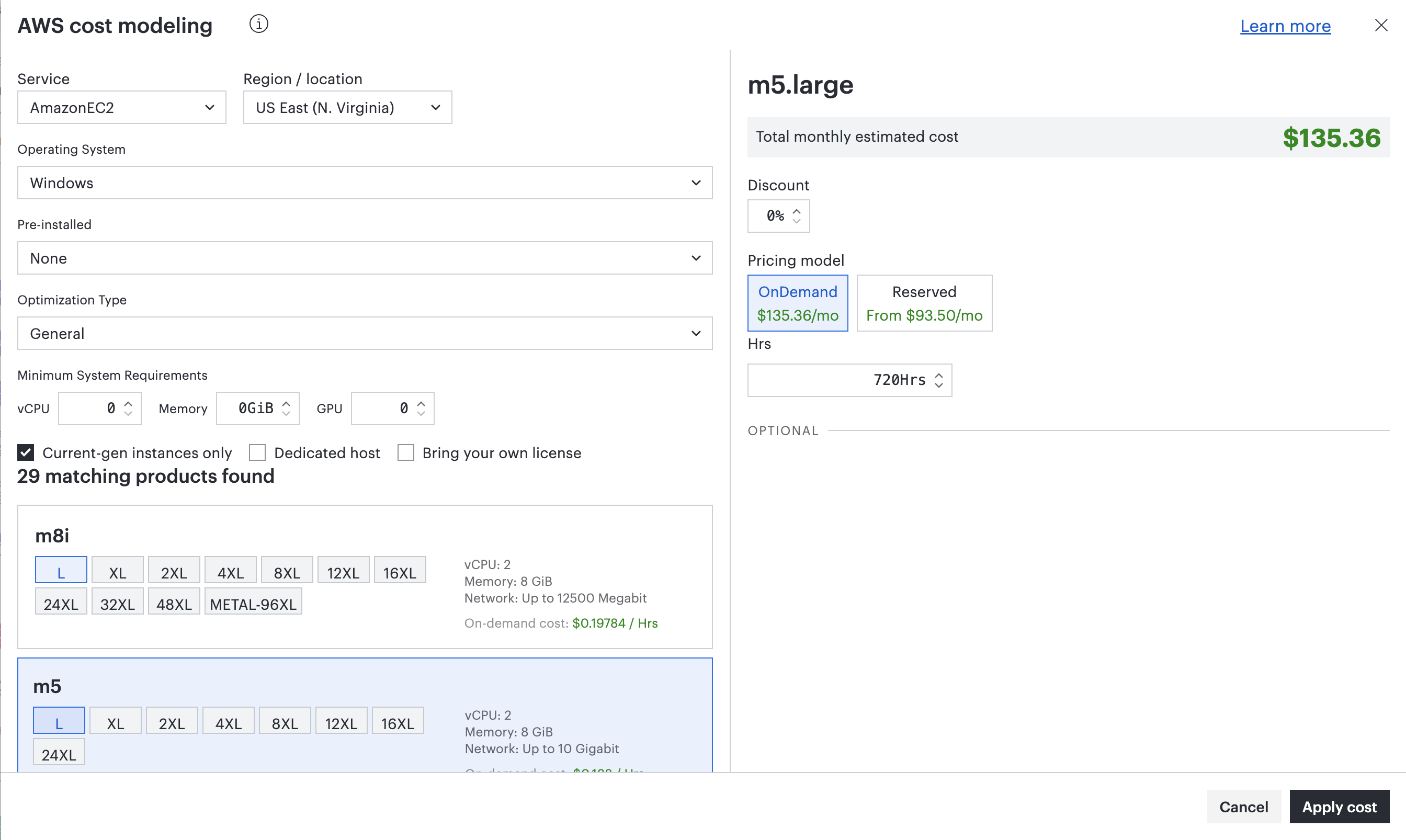Select the m5 XL size
This screenshot has height=840, width=1406.
[116, 721]
